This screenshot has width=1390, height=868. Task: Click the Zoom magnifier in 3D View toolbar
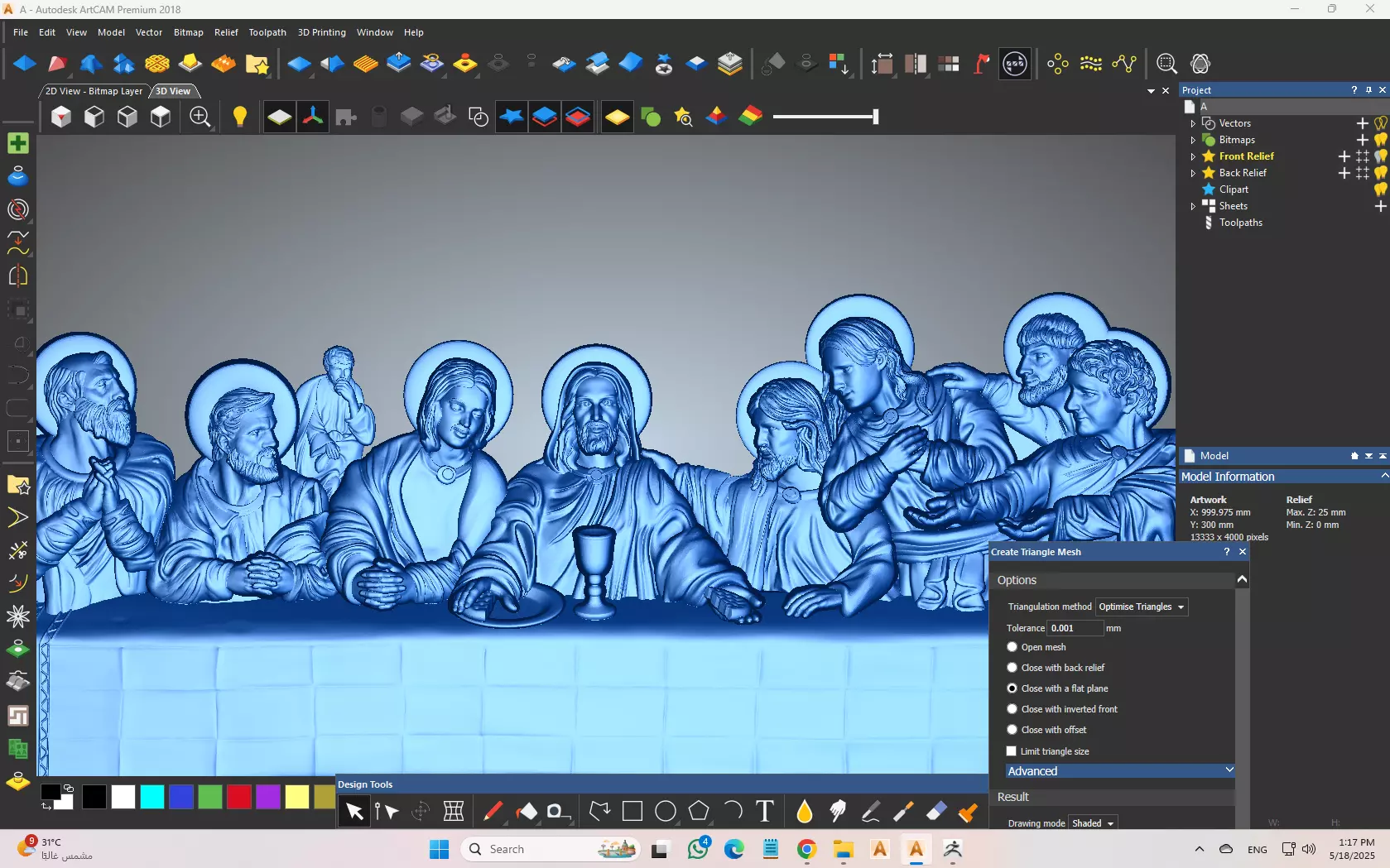coord(200,117)
